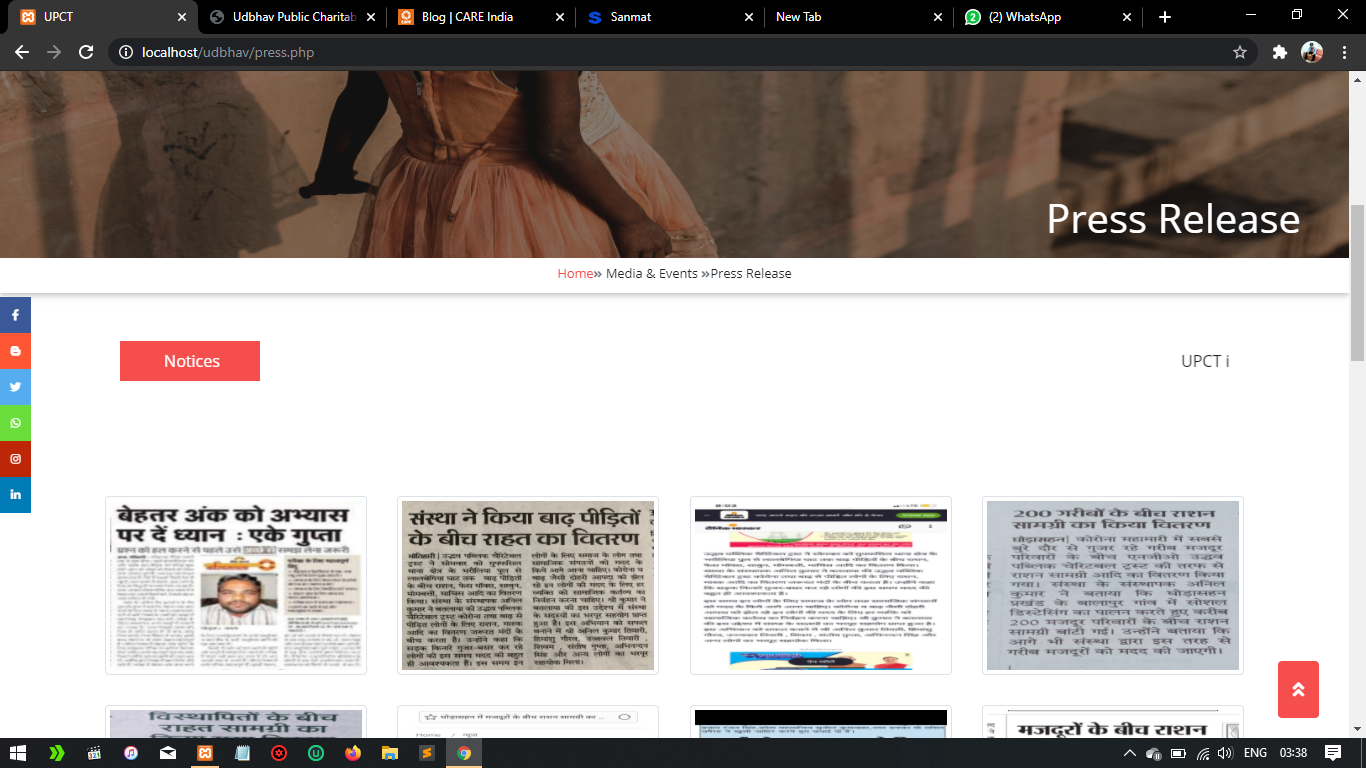Click the Press Release breadcrumb text
The height and width of the screenshot is (768, 1366).
(751, 273)
